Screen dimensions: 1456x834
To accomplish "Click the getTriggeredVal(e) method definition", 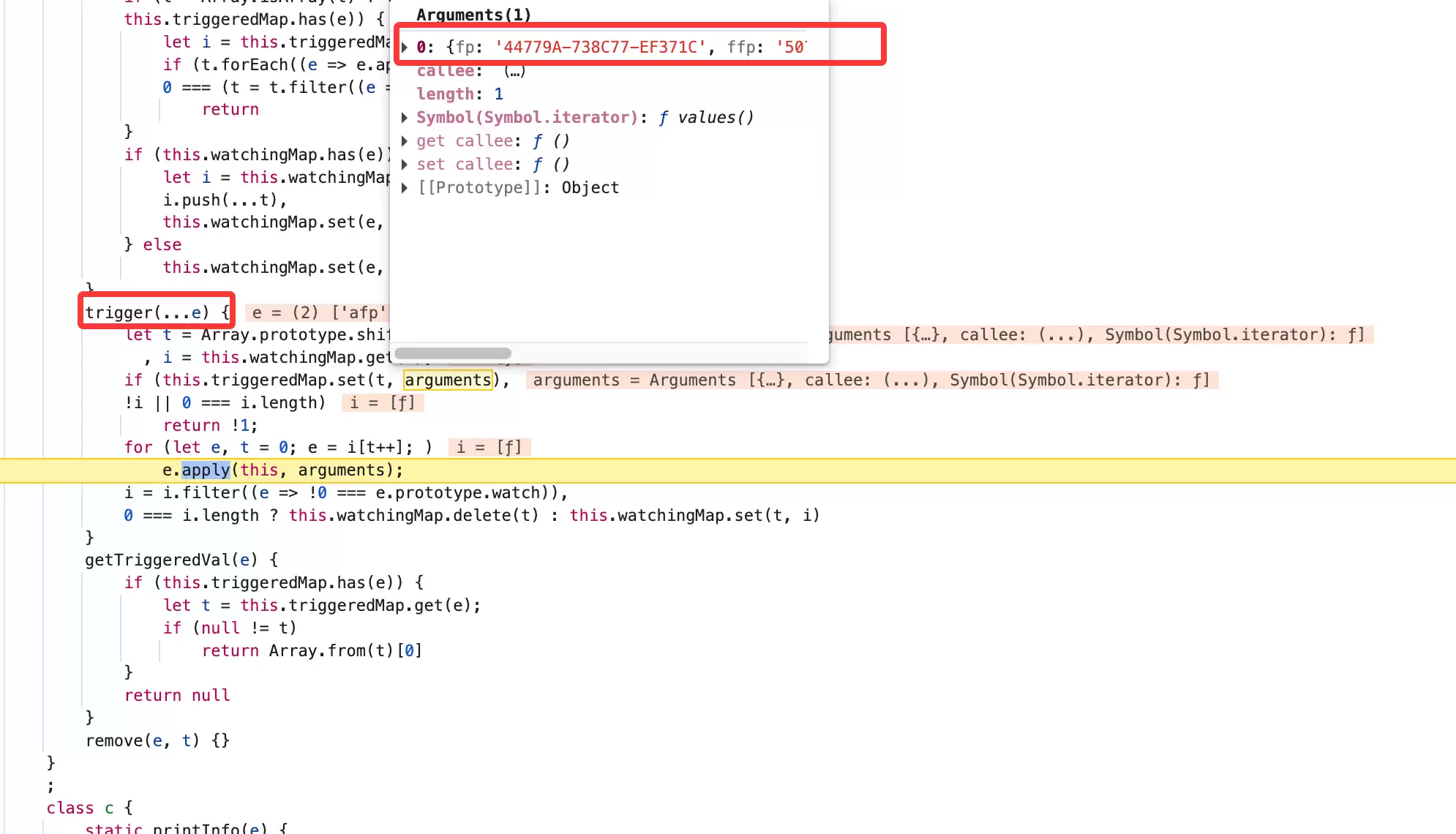I will tap(181, 560).
